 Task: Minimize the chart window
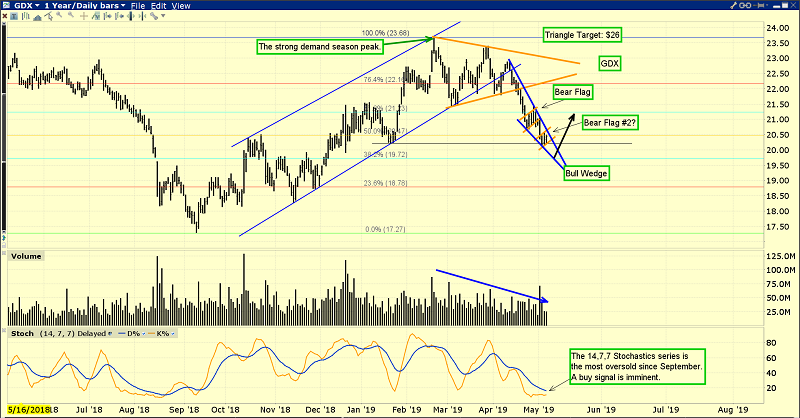click(x=776, y=7)
